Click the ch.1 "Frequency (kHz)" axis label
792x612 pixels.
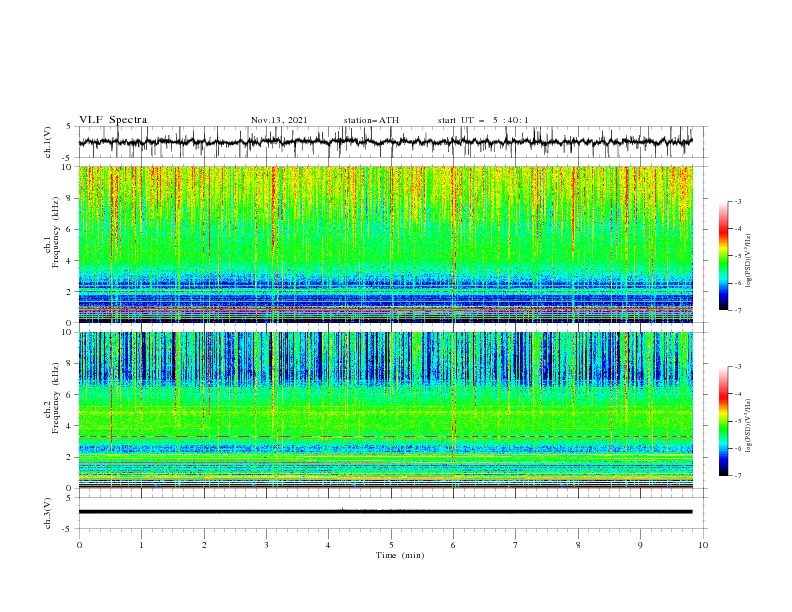[56, 233]
